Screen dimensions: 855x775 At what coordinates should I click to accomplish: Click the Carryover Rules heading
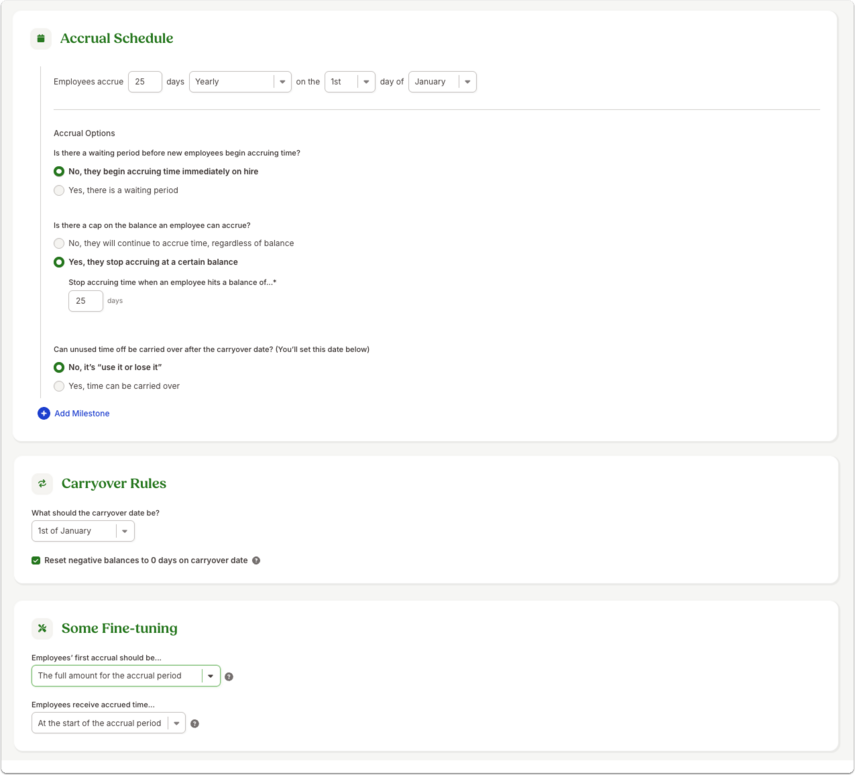pos(114,484)
